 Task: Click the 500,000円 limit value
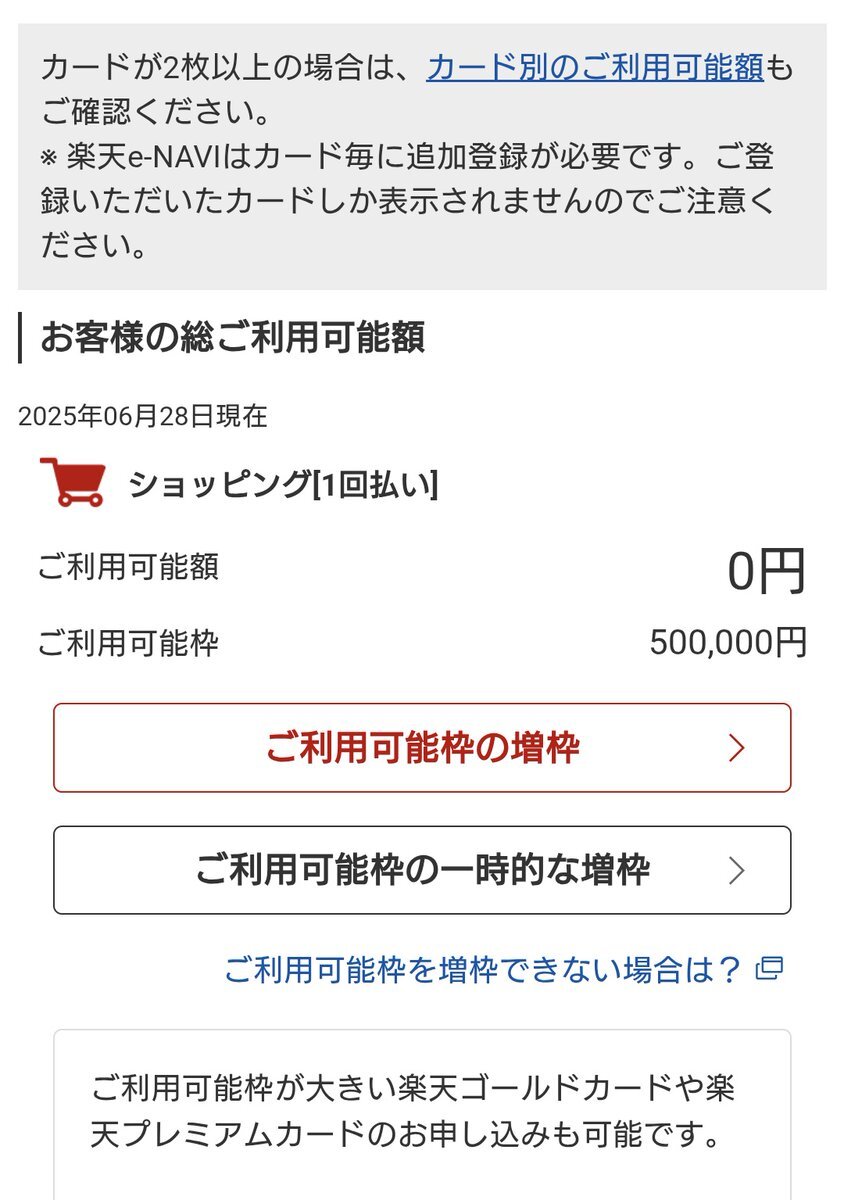(728, 643)
